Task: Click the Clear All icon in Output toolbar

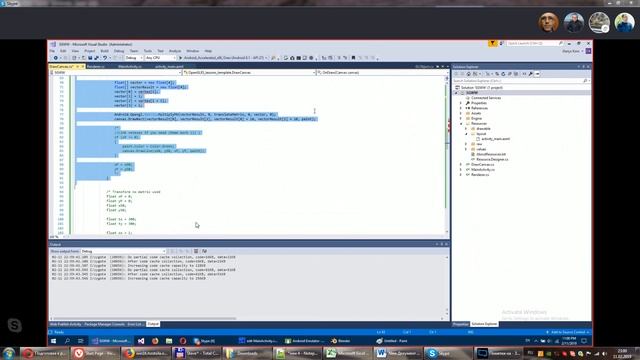Action: (196, 251)
